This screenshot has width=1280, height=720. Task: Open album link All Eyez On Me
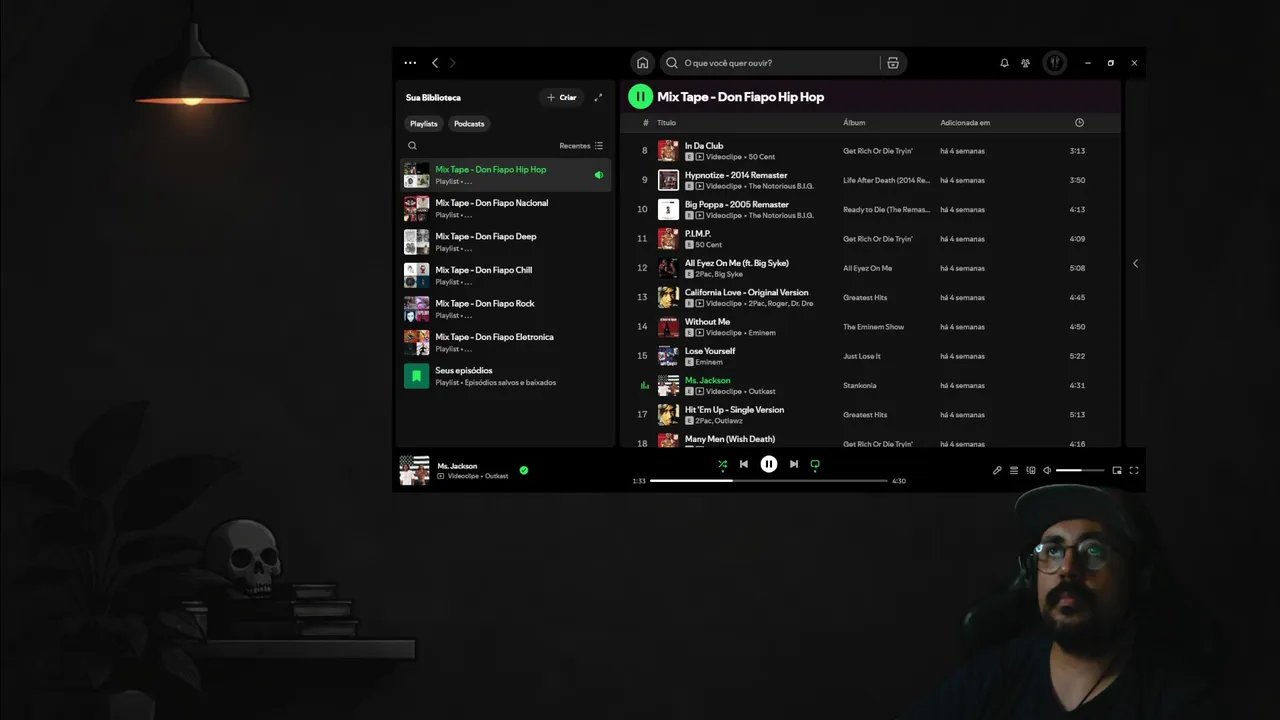867,268
